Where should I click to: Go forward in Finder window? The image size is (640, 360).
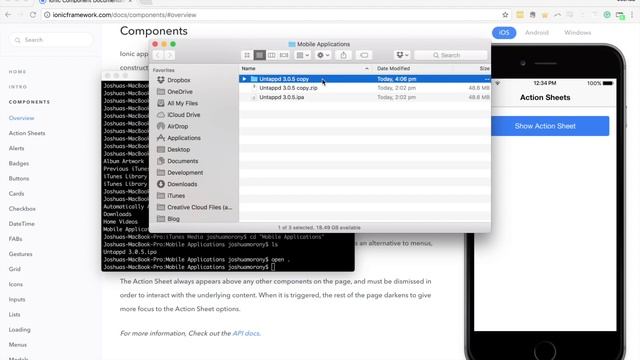point(170,55)
